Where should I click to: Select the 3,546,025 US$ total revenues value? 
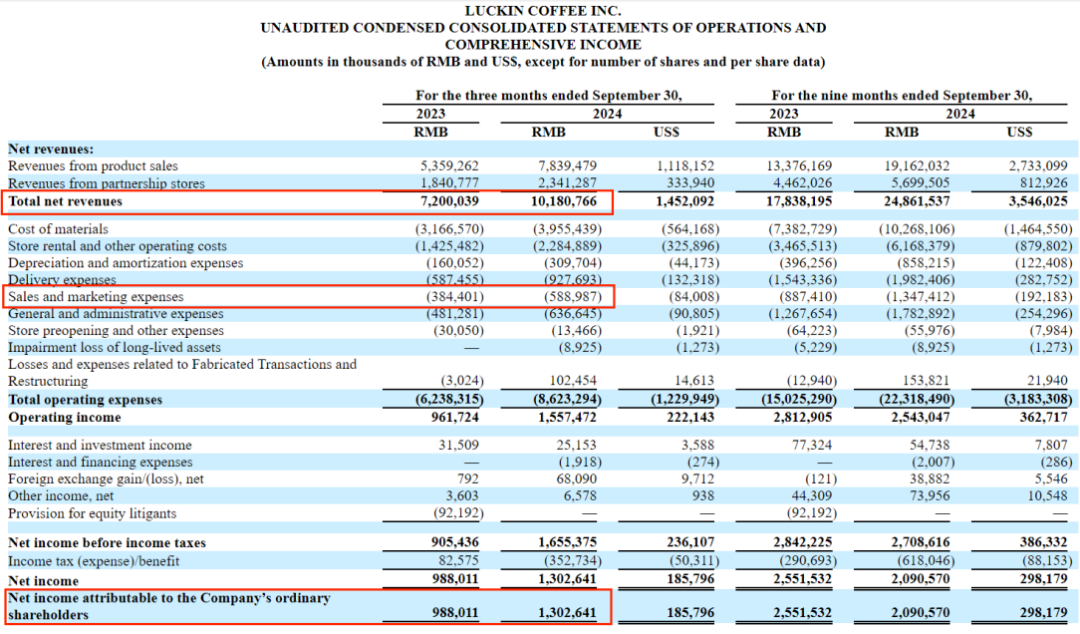(x=1038, y=201)
